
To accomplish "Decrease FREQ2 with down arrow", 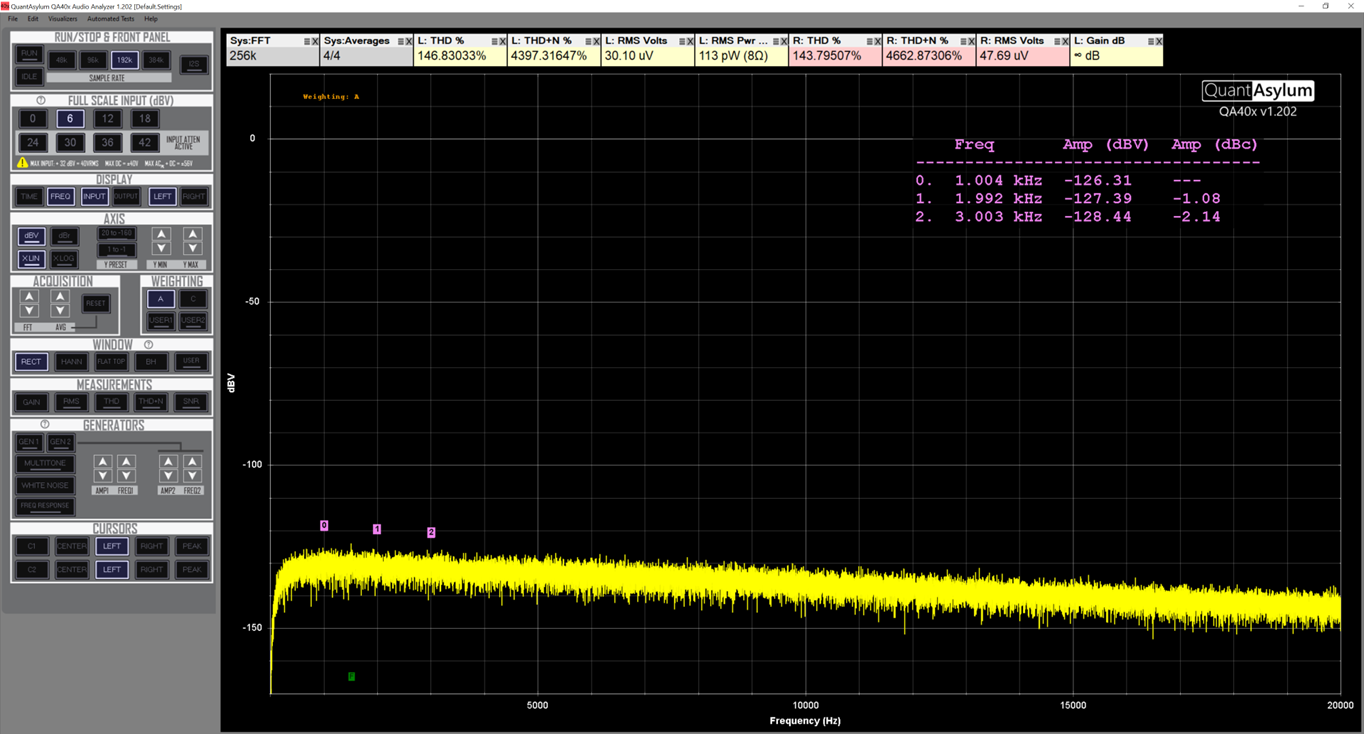I will point(192,476).
